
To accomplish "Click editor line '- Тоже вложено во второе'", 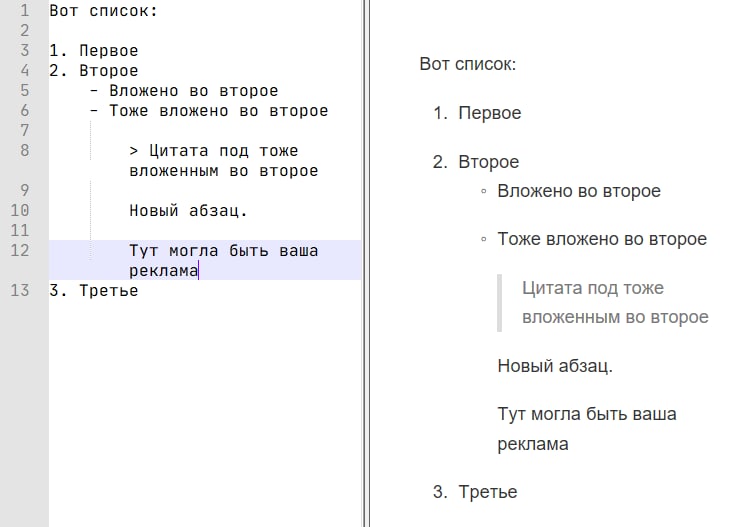I will (x=209, y=111).
